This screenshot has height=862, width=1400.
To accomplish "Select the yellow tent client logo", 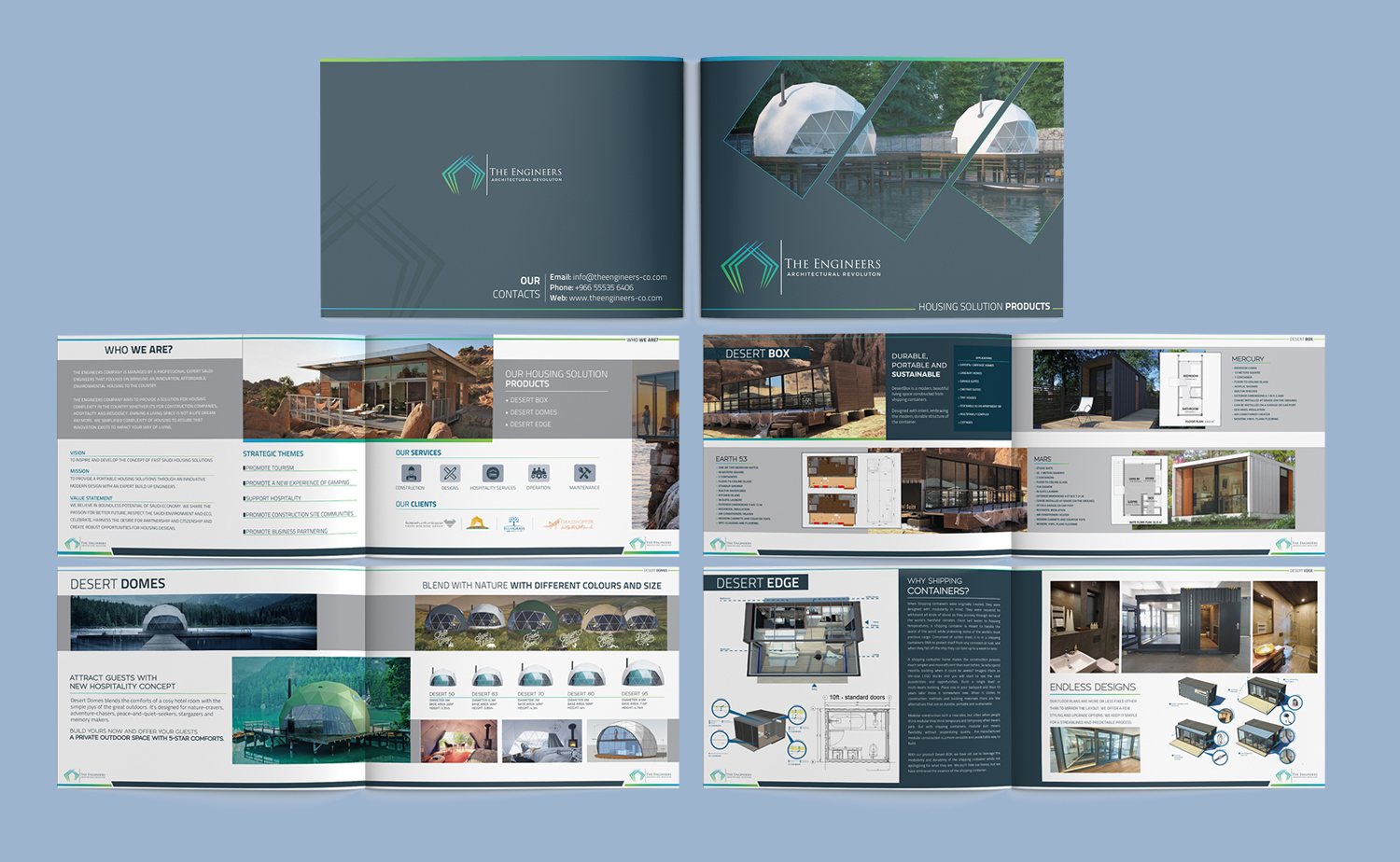I will (478, 523).
